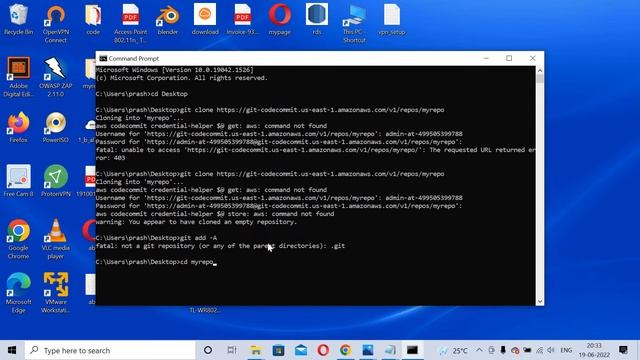
Task: Select the This PC shortcut icon
Action: [354, 24]
